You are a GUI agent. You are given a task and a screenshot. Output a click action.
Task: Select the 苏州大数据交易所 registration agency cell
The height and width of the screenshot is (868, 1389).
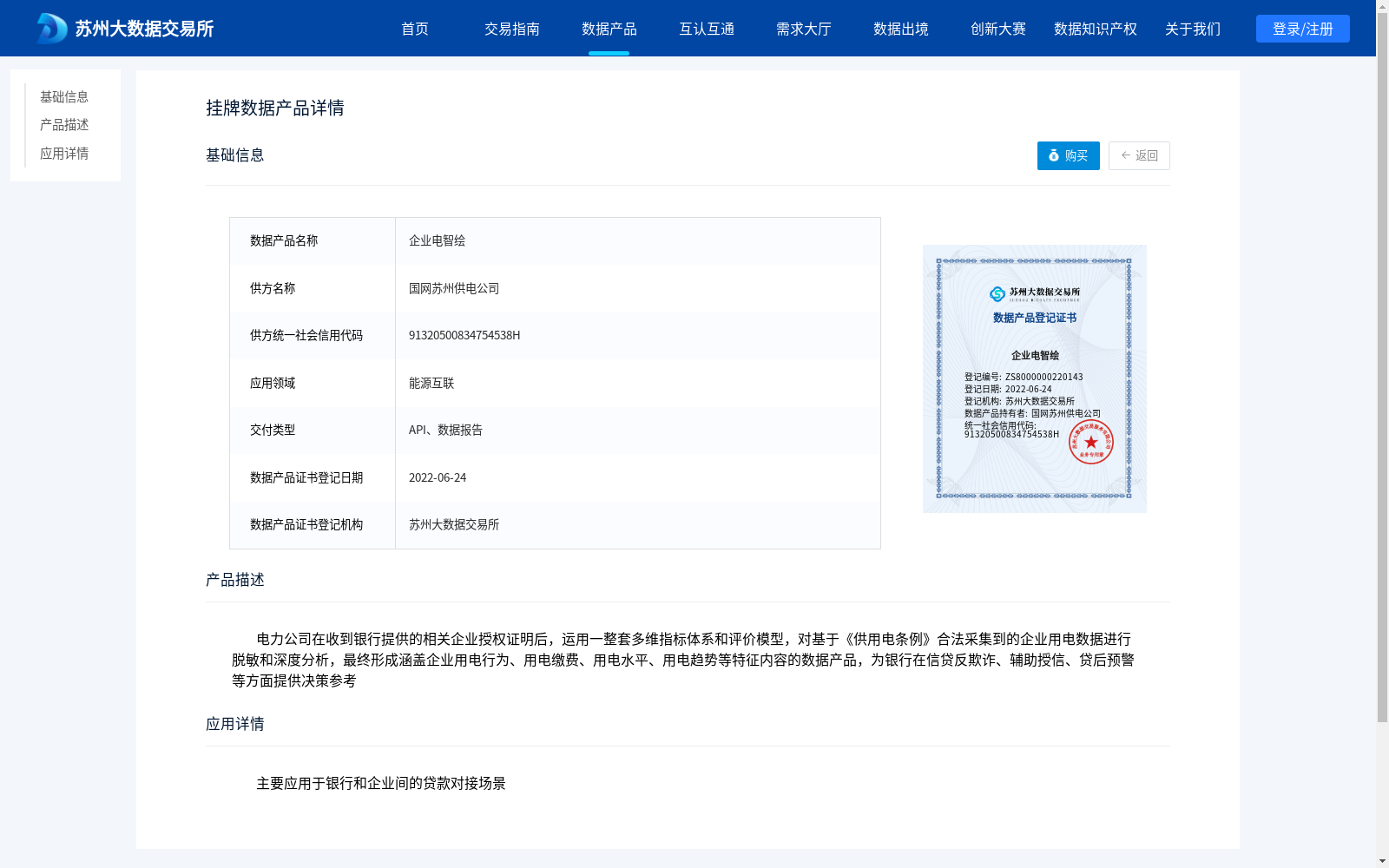click(638, 524)
